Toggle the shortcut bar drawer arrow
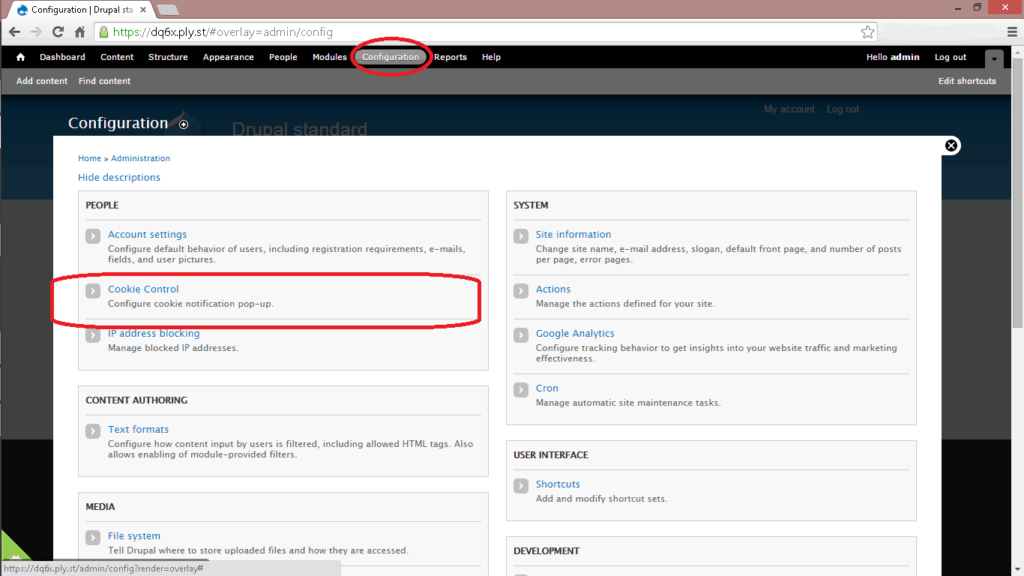This screenshot has height=576, width=1024. [994, 59]
